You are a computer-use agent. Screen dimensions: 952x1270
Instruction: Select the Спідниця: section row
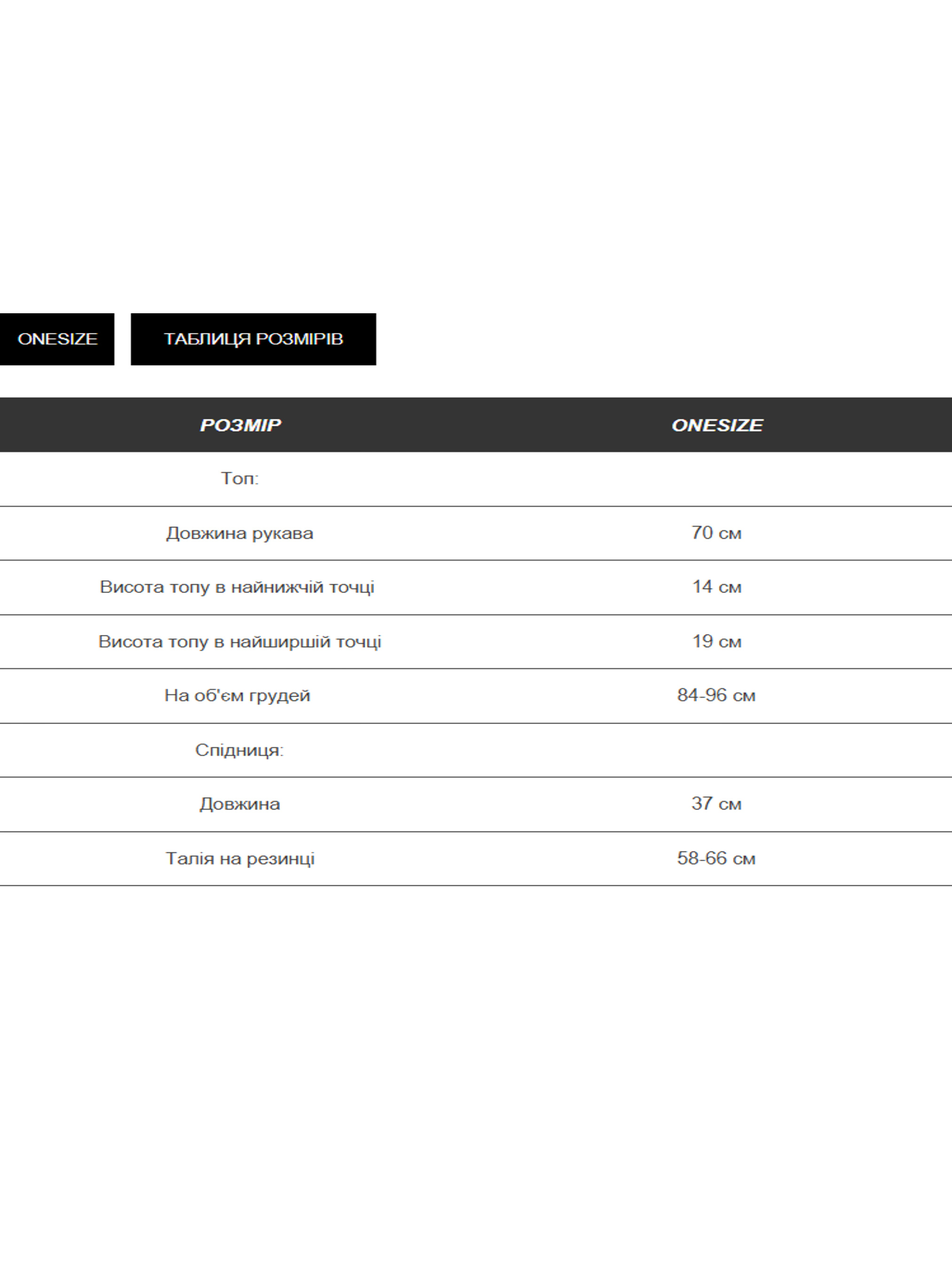[x=239, y=750]
